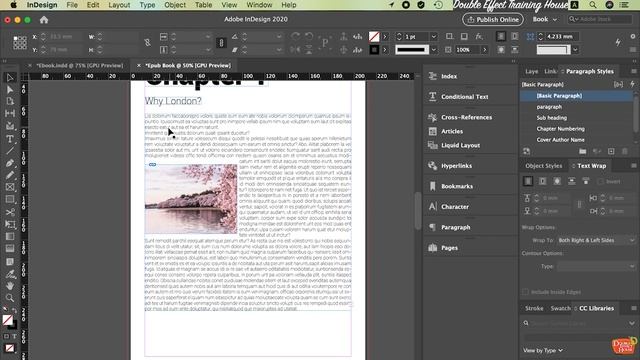640x360 pixels.
Task: Create new paragraph style icon
Action: (611, 151)
